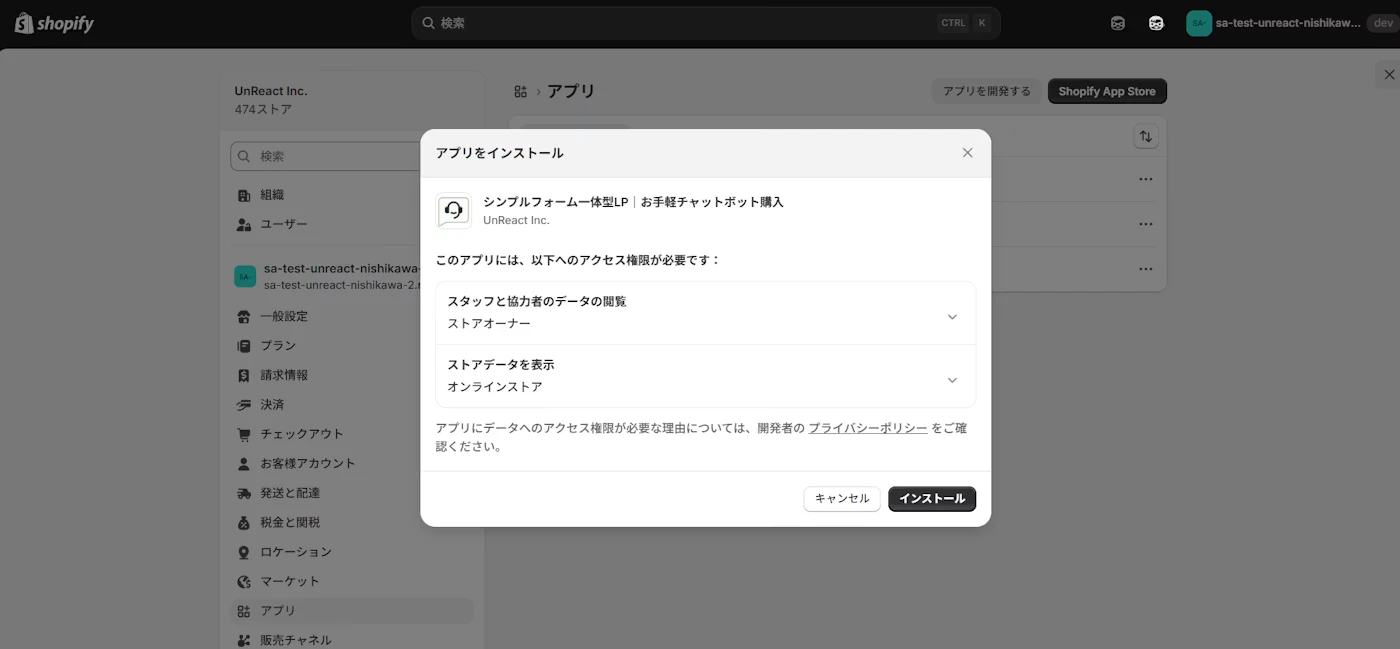Click the 組織 building icon
The image size is (1400, 649).
(243, 195)
